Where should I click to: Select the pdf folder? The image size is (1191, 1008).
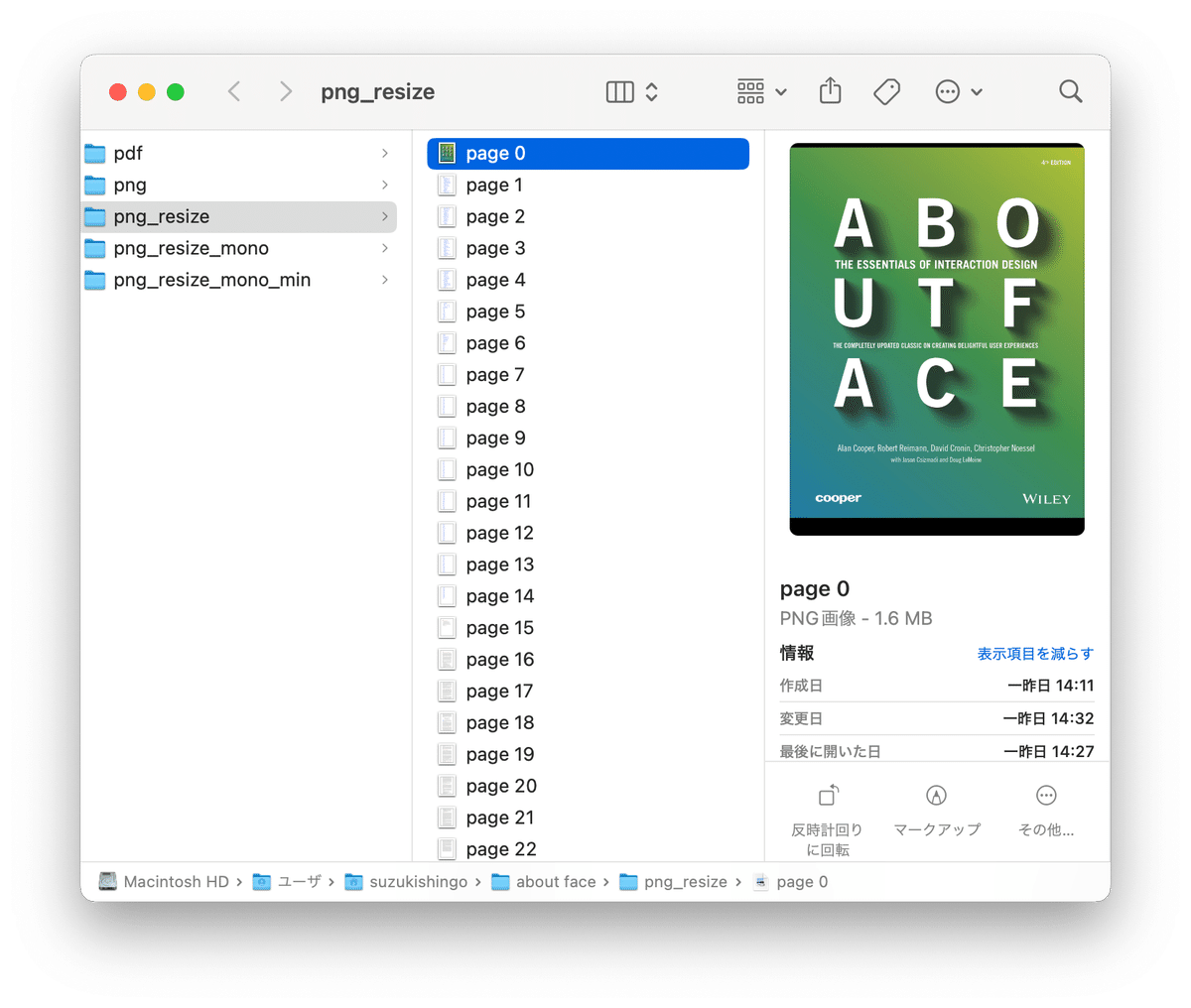pyautogui.click(x=239, y=153)
